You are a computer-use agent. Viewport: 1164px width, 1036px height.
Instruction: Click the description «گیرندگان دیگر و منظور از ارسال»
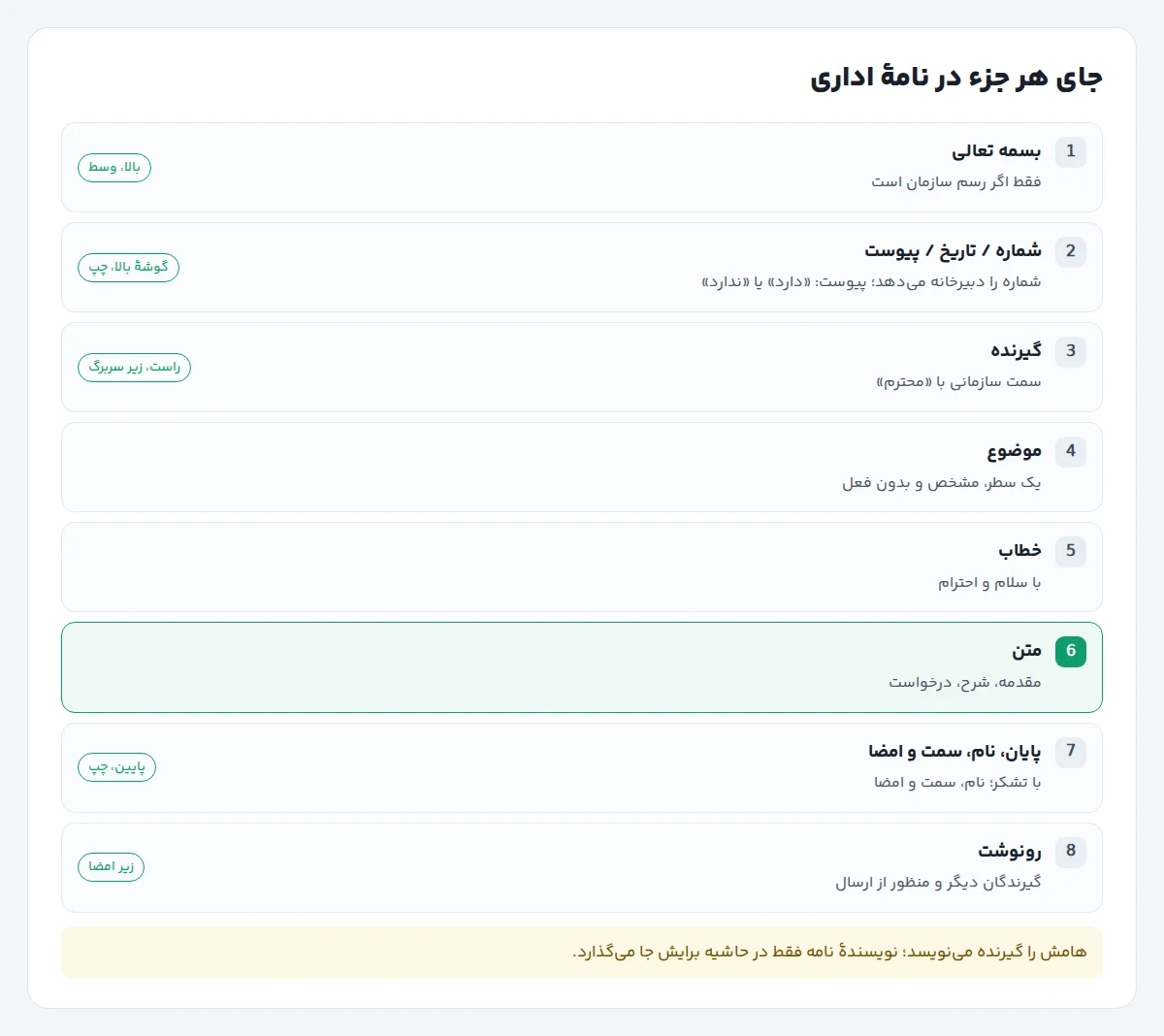938,882
